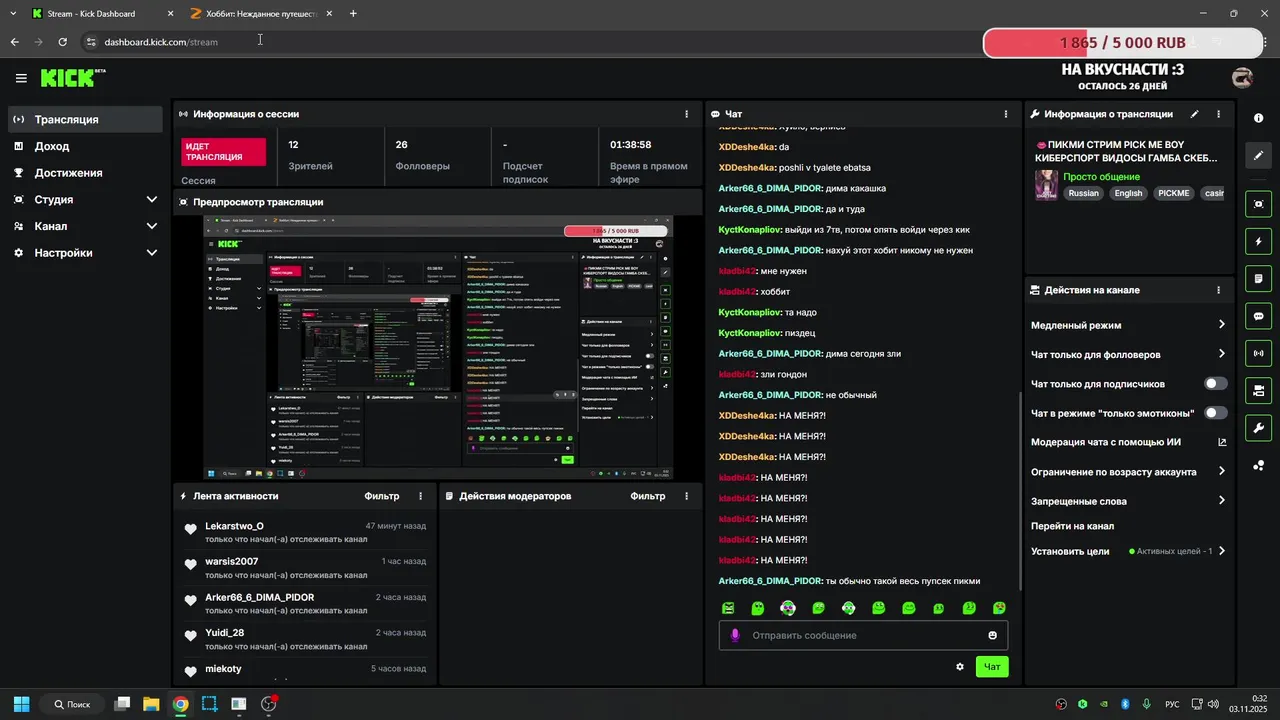The width and height of the screenshot is (1280, 720).
Task: Click the Отправить сообщение input field
Action: pyautogui.click(x=863, y=635)
